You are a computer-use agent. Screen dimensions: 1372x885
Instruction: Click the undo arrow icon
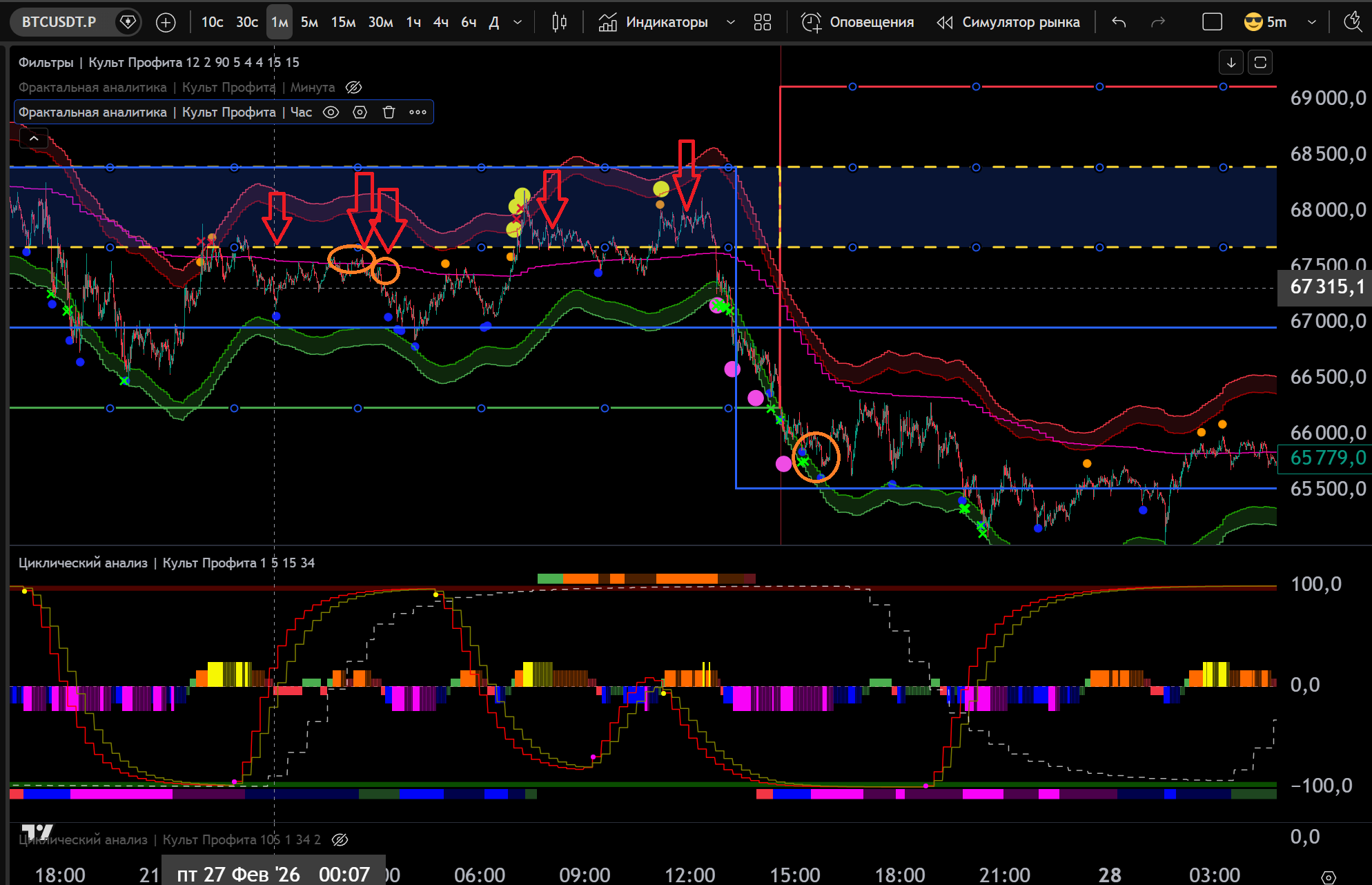point(1119,22)
